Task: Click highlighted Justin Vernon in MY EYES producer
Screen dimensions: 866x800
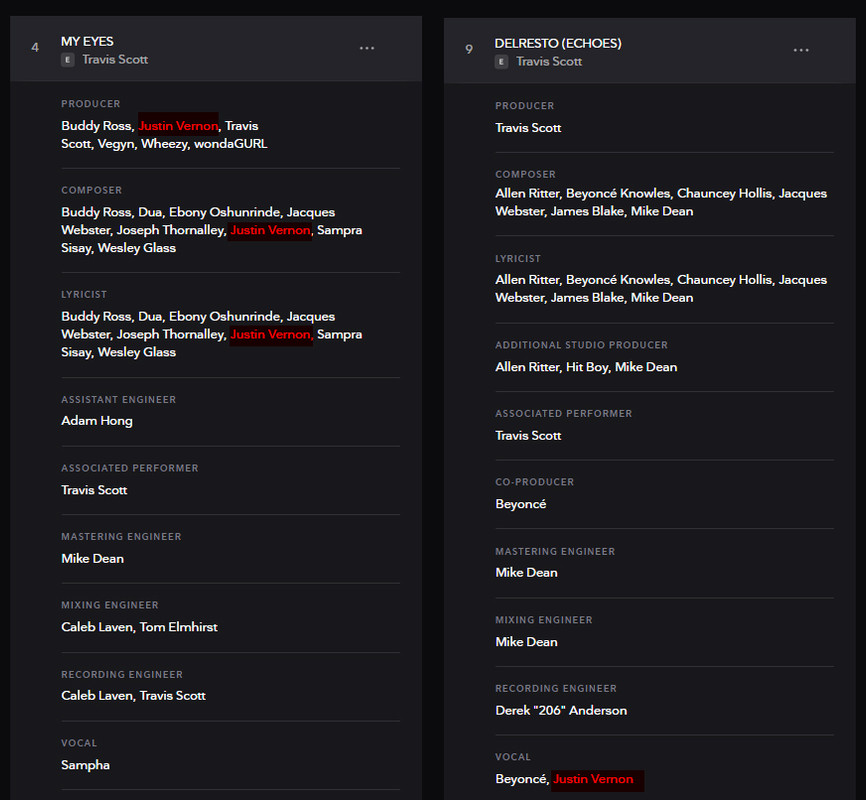Action: click(x=178, y=126)
